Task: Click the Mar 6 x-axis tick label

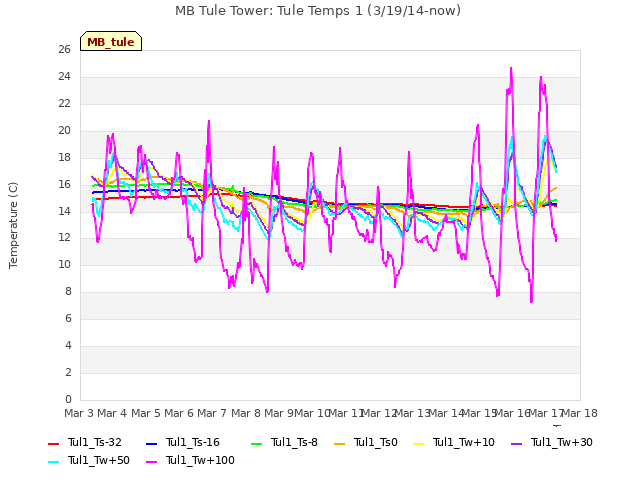Action: pos(179,413)
